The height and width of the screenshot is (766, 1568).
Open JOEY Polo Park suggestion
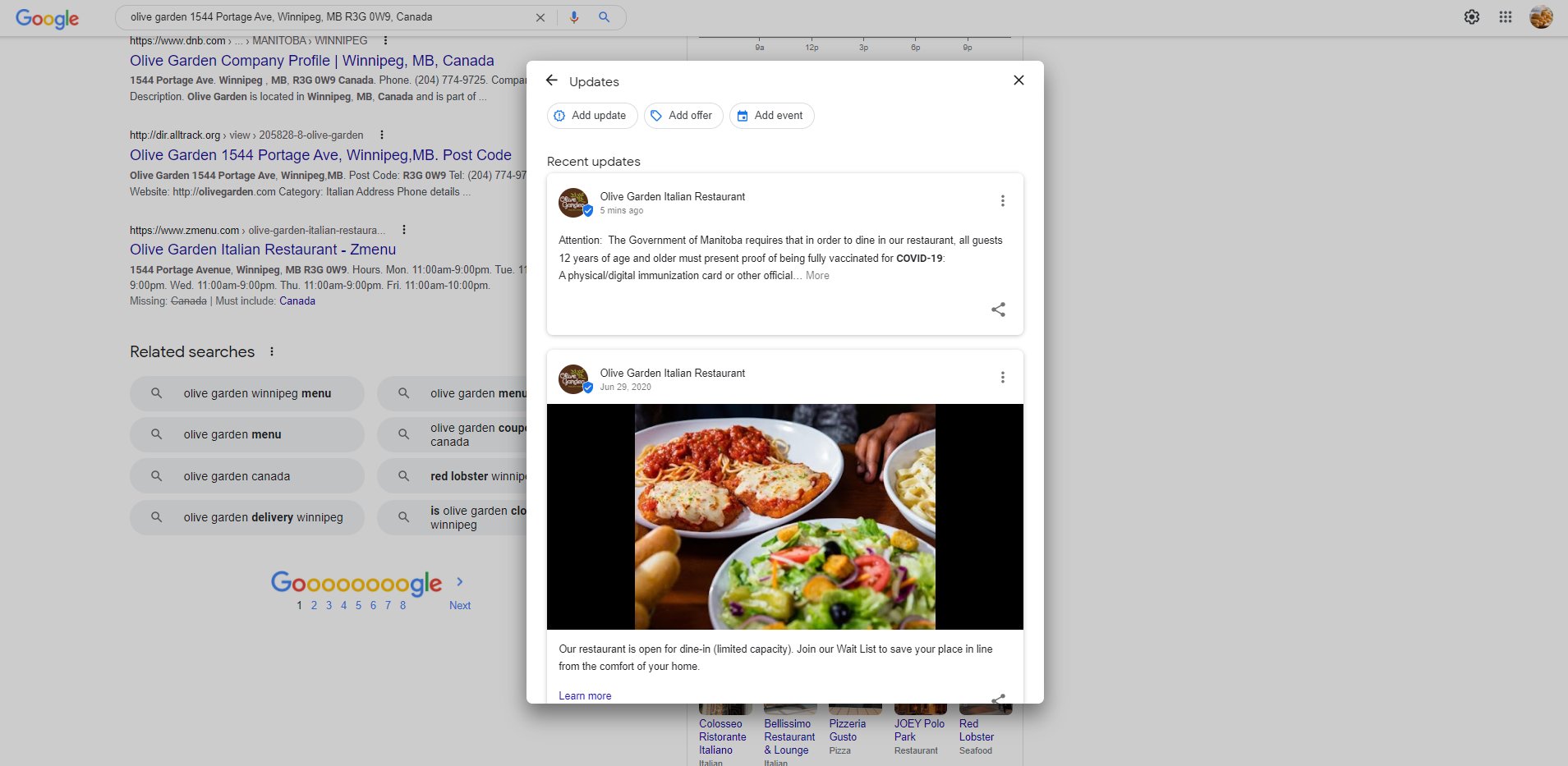(x=919, y=731)
